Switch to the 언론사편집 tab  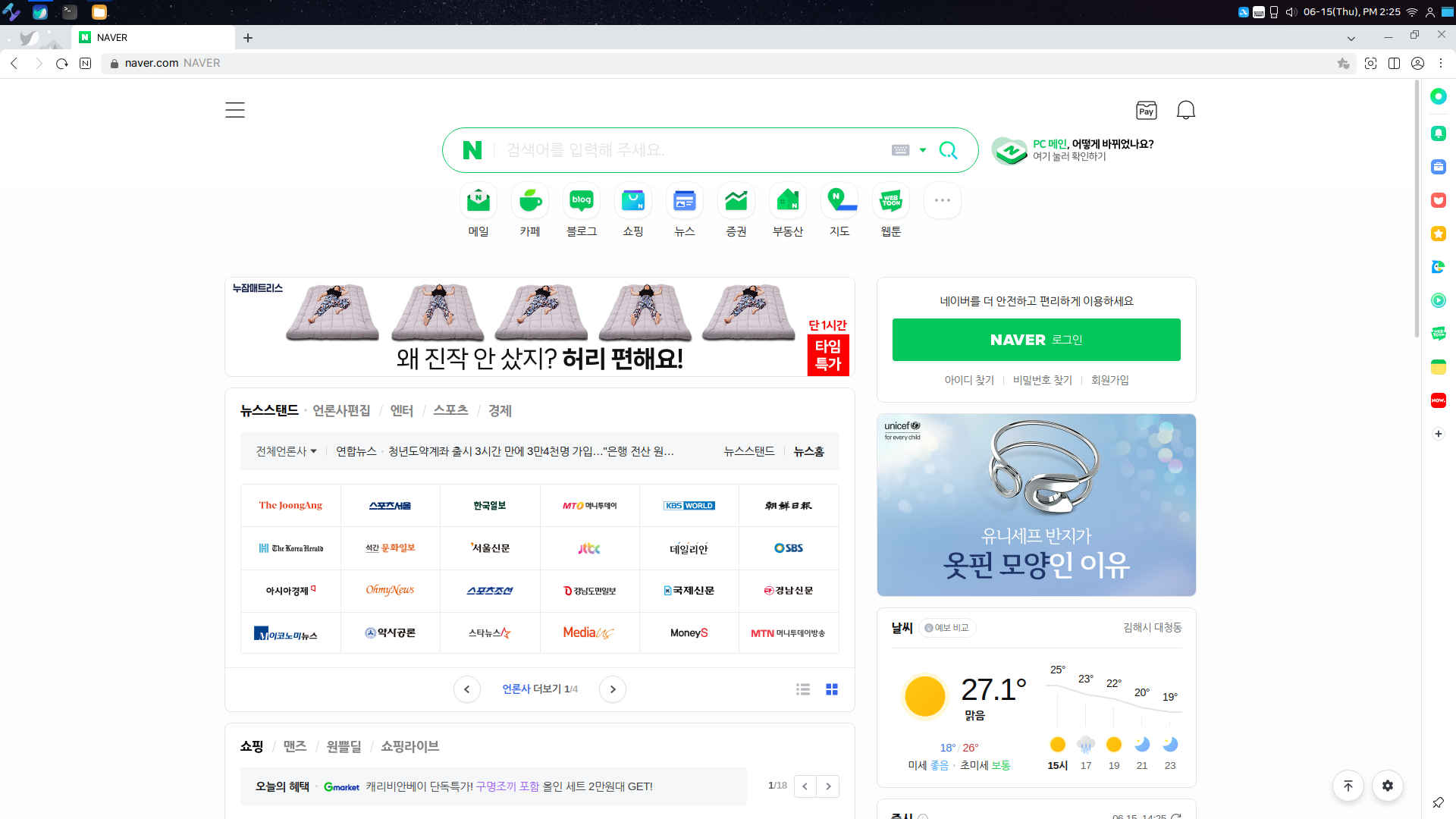click(x=341, y=410)
